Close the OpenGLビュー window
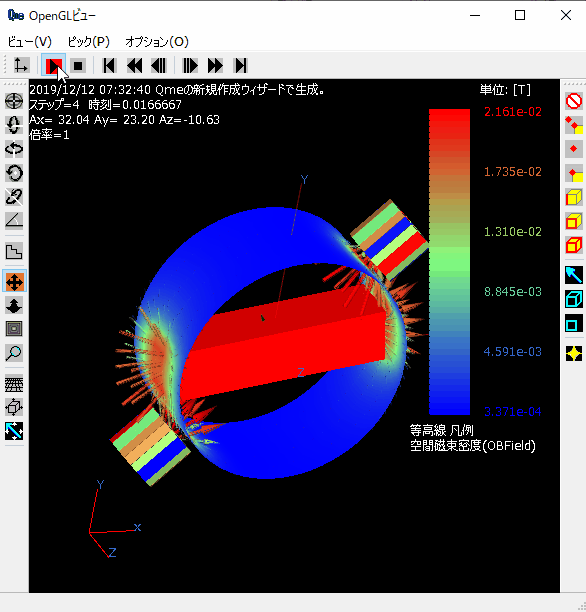 click(x=566, y=16)
